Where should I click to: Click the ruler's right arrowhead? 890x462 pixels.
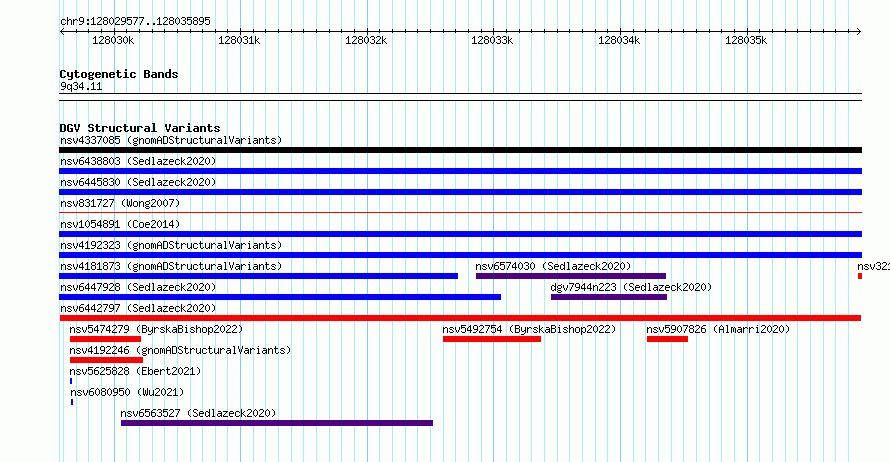click(x=859, y=32)
